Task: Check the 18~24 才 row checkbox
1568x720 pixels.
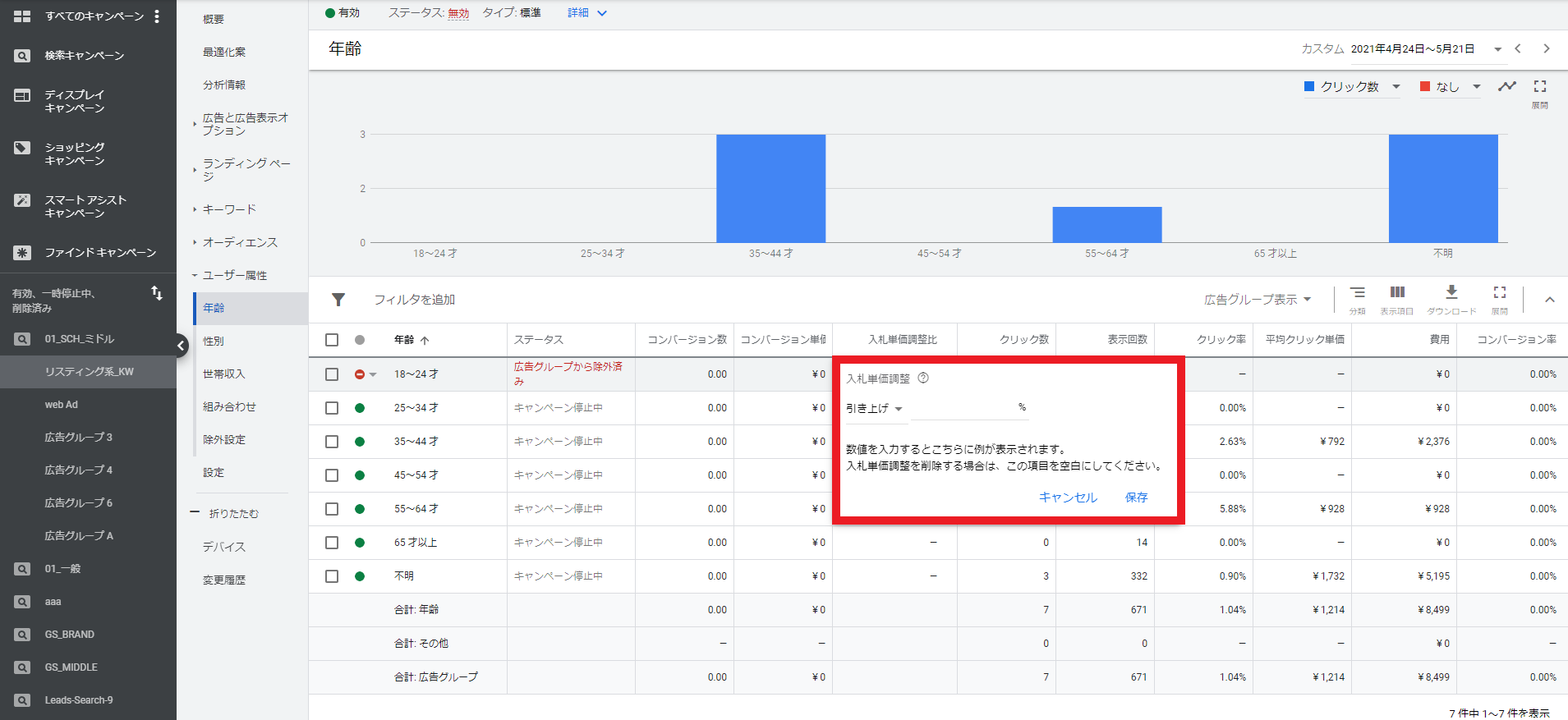Action: (332, 374)
